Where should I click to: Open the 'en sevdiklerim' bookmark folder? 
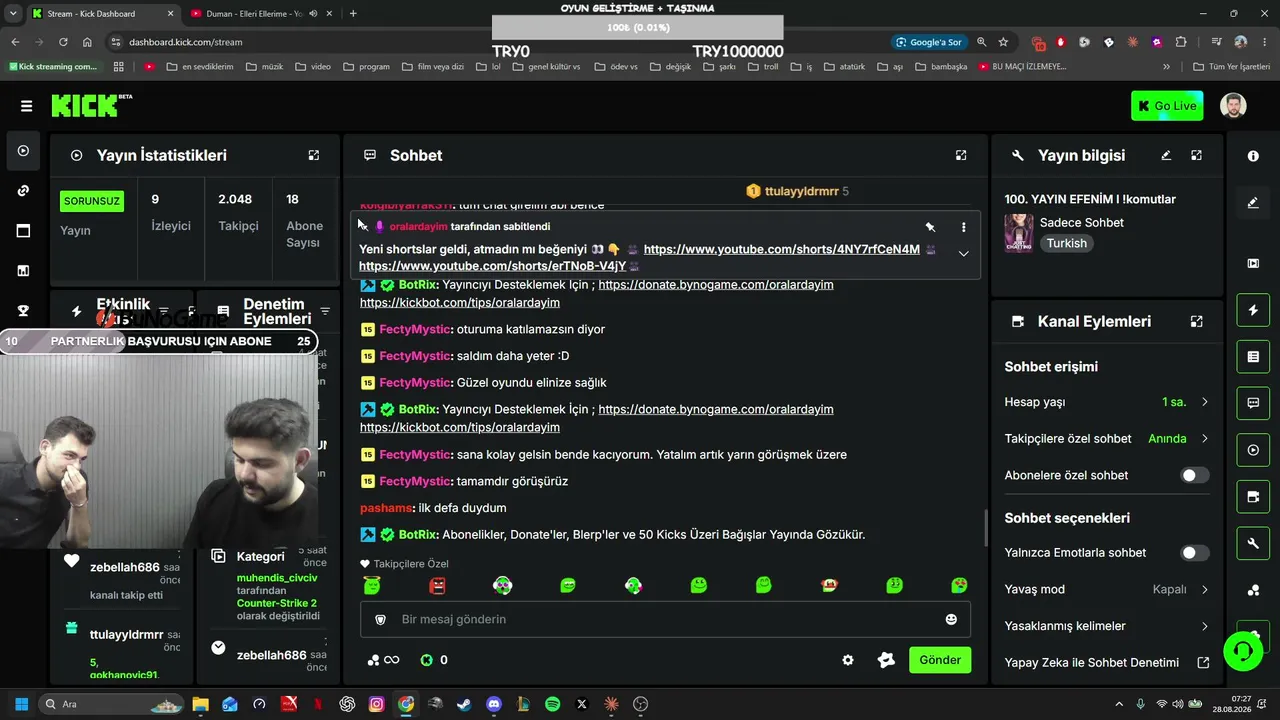pyautogui.click(x=199, y=67)
